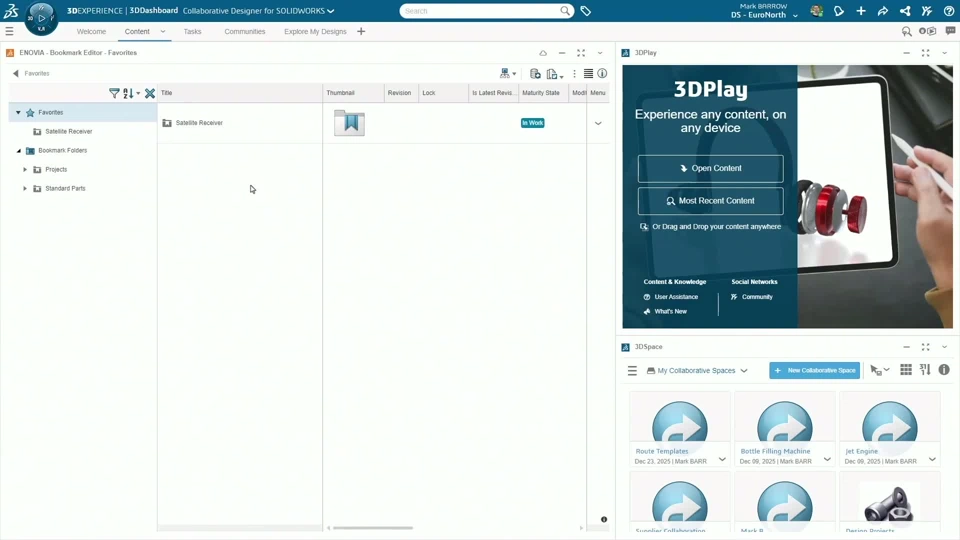Viewport: 960px width, 540px height.
Task: Open the Satellite Receiver row menu chevron
Action: pos(598,123)
